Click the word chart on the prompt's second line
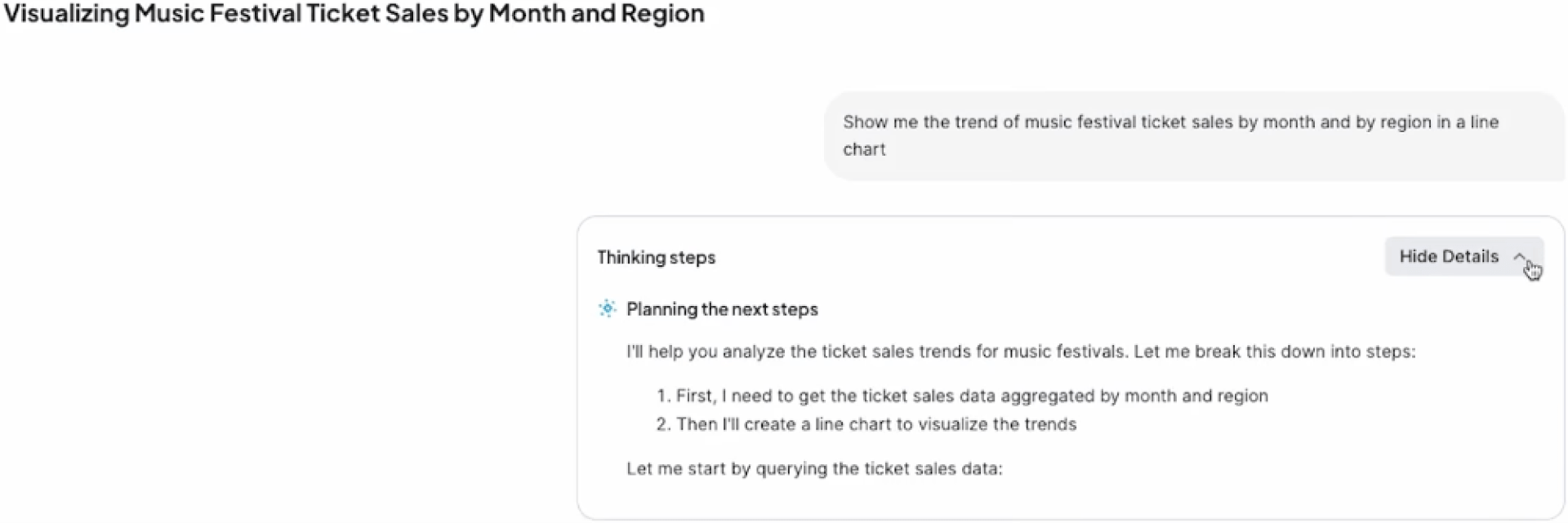Image resolution: width=1568 pixels, height=523 pixels. click(864, 149)
